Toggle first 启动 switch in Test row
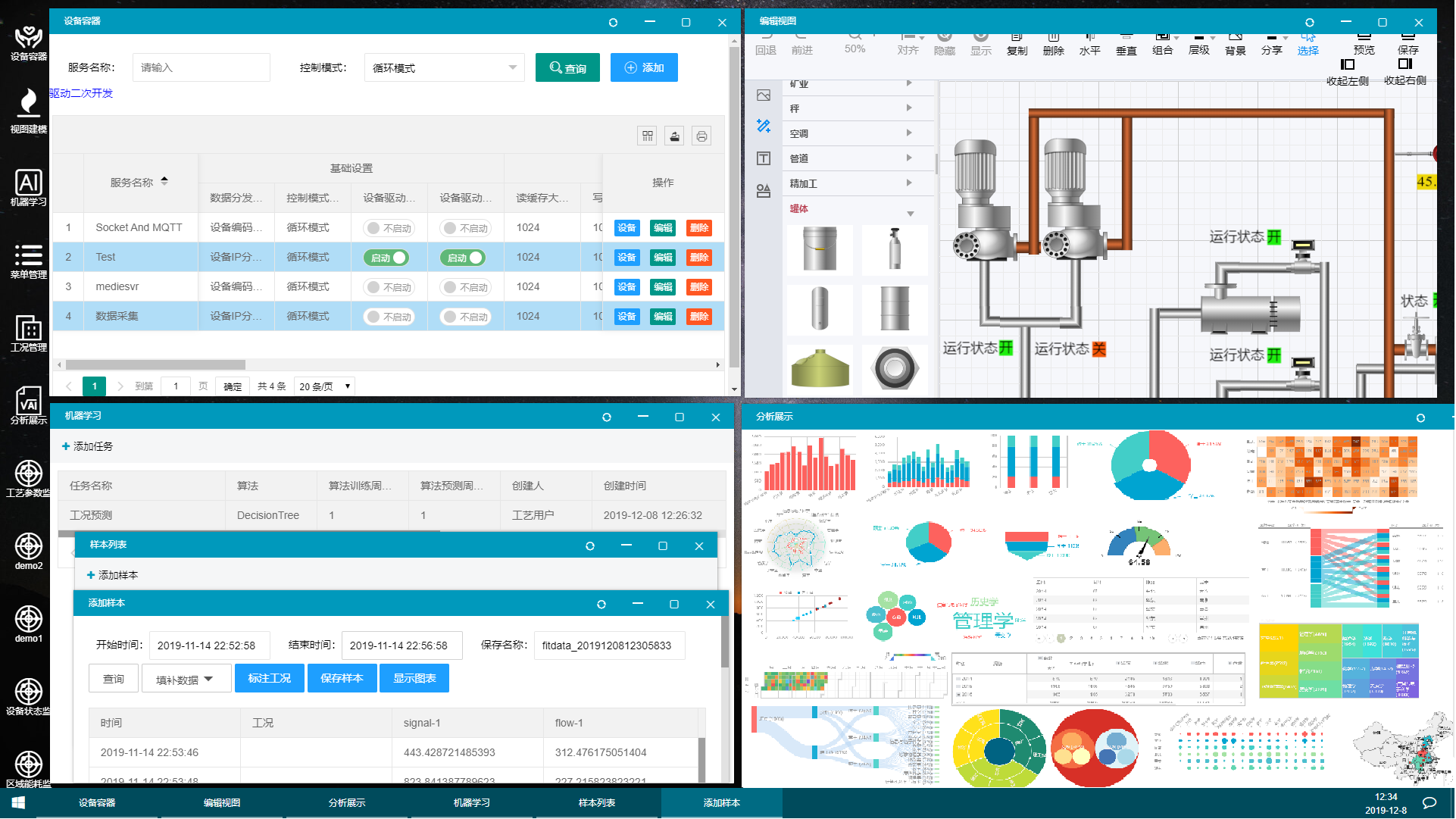1456x819 pixels. click(386, 258)
